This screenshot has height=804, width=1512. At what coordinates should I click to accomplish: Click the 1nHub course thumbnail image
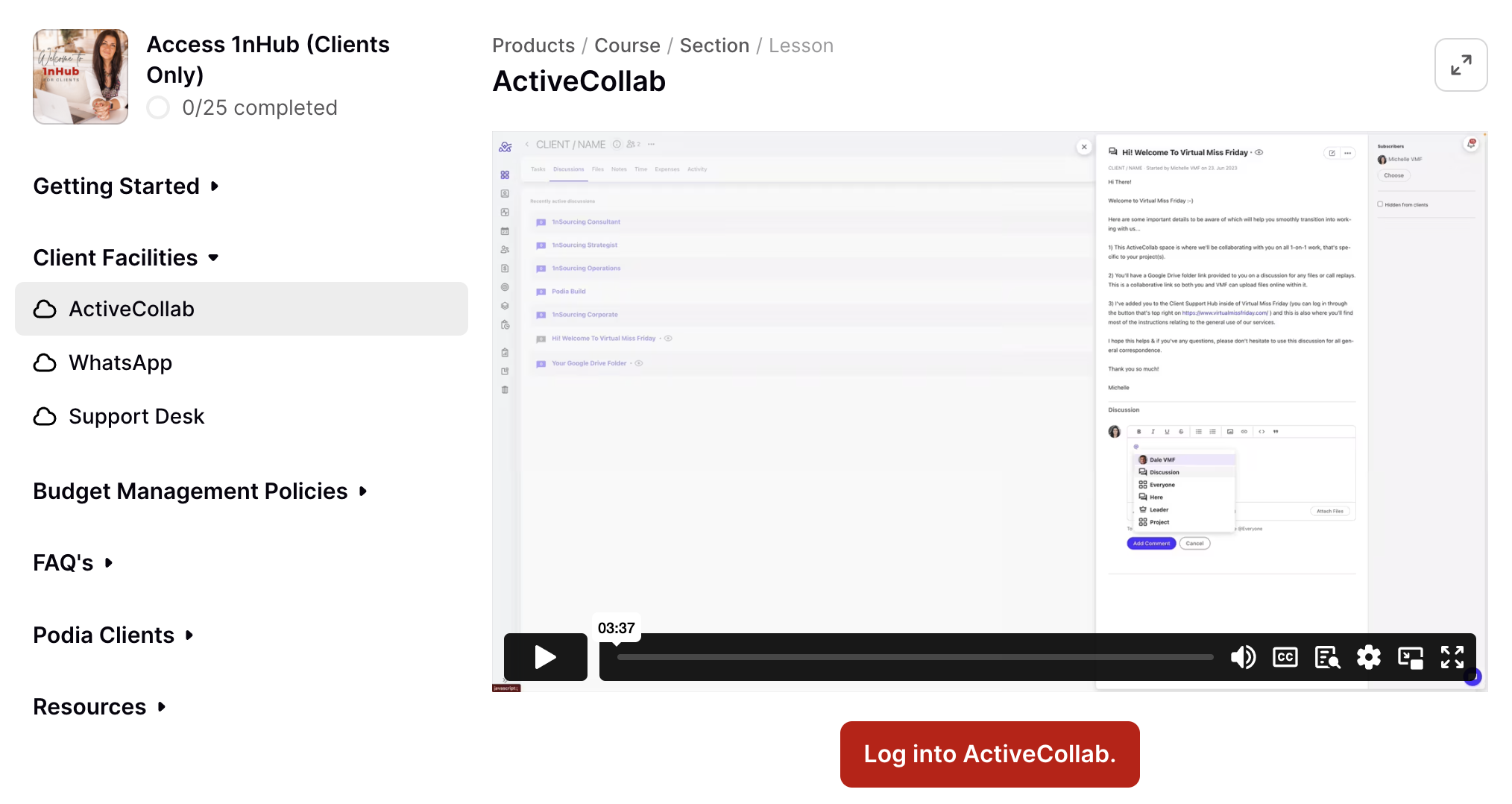pos(81,77)
